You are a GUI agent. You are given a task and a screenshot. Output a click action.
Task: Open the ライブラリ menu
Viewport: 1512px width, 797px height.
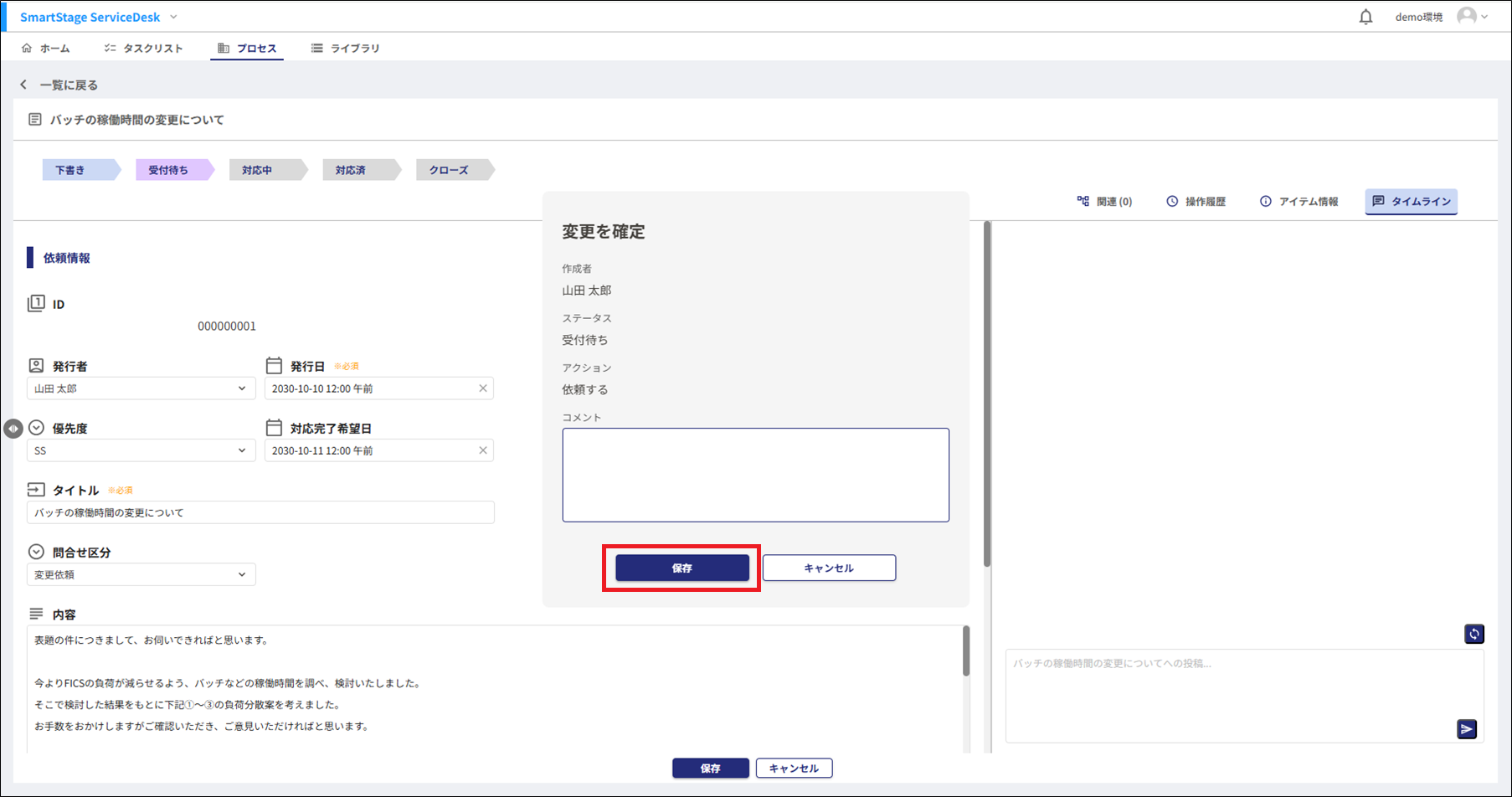coord(345,49)
